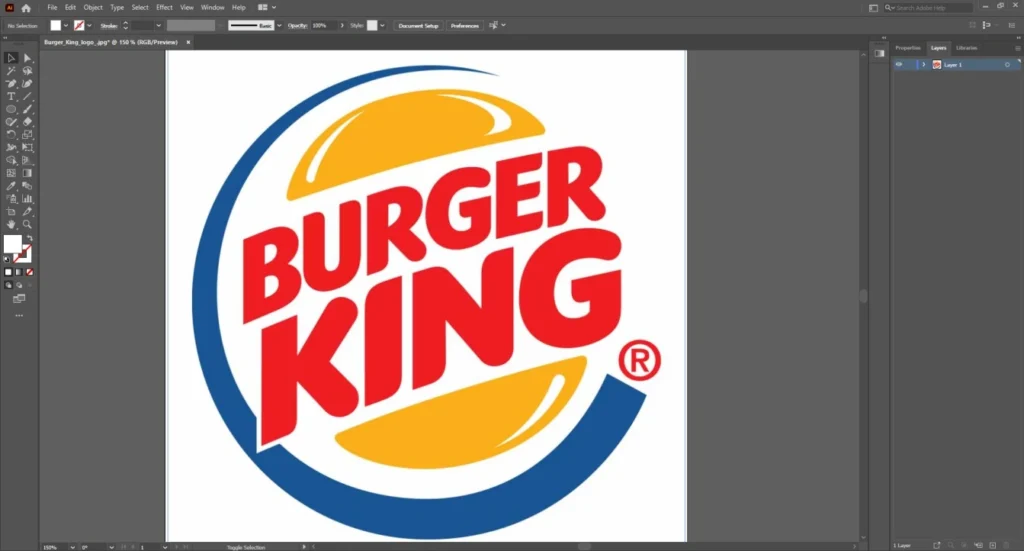The image size is (1024, 551).
Task: Select the Free Transform tool
Action: tap(27, 148)
